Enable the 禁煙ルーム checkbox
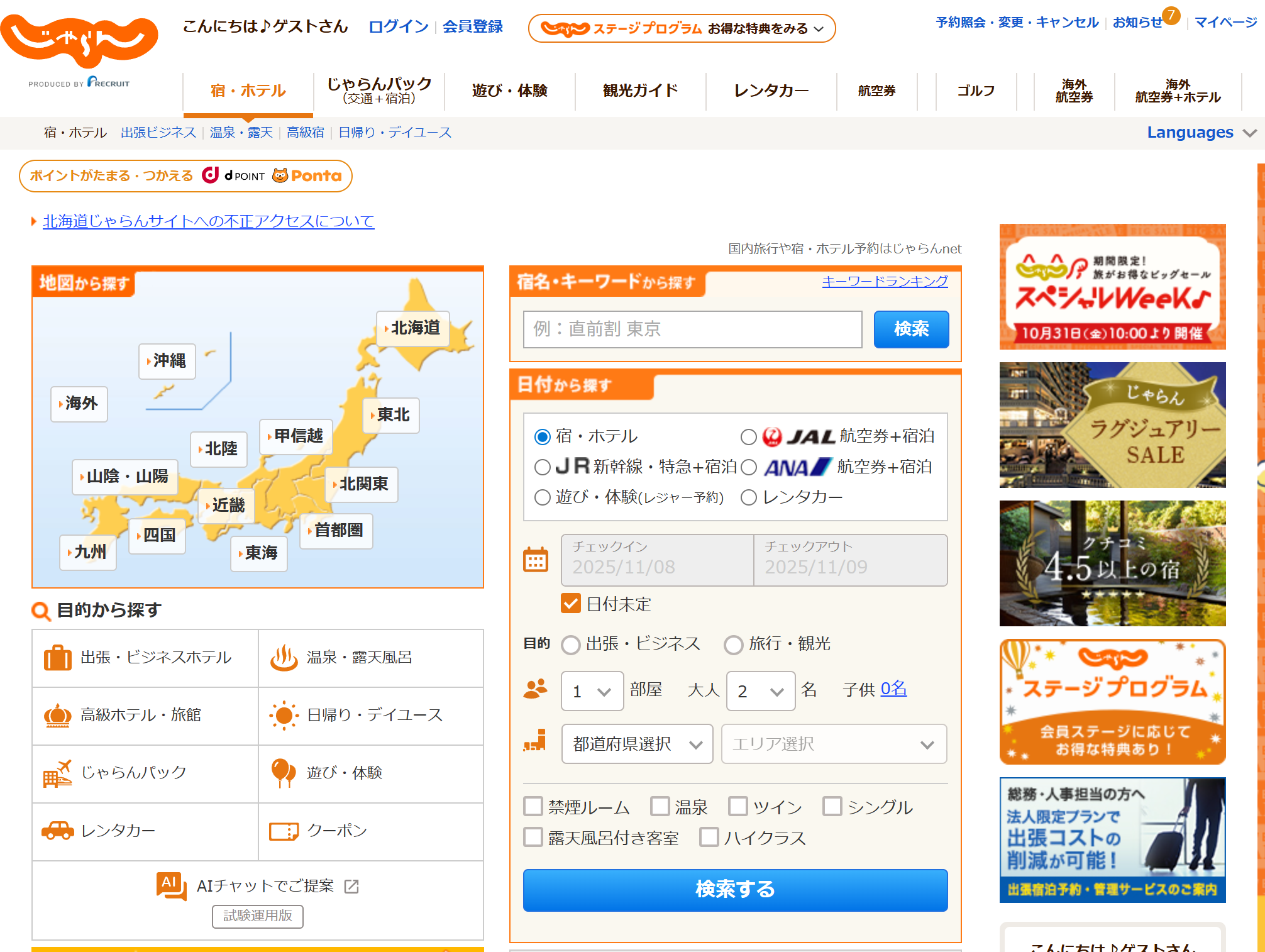 point(533,806)
